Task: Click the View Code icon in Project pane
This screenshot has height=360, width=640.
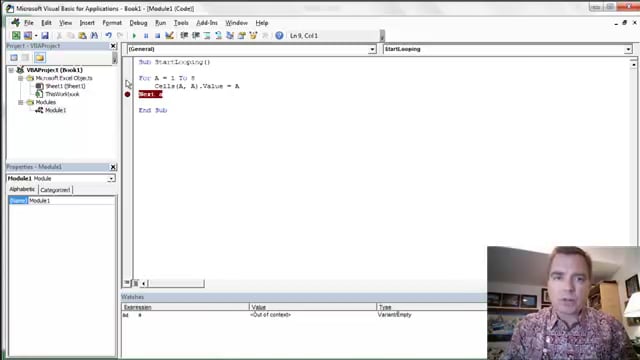Action: [x=14, y=58]
